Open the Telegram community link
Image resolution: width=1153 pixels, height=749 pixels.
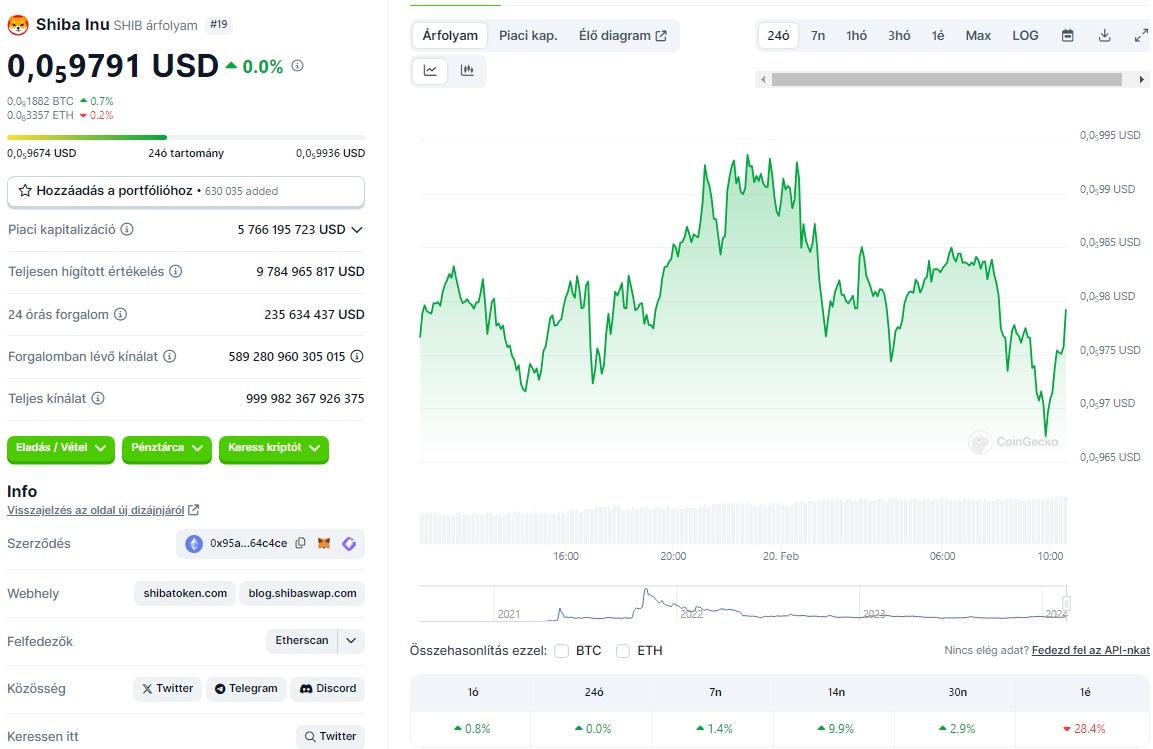246,689
